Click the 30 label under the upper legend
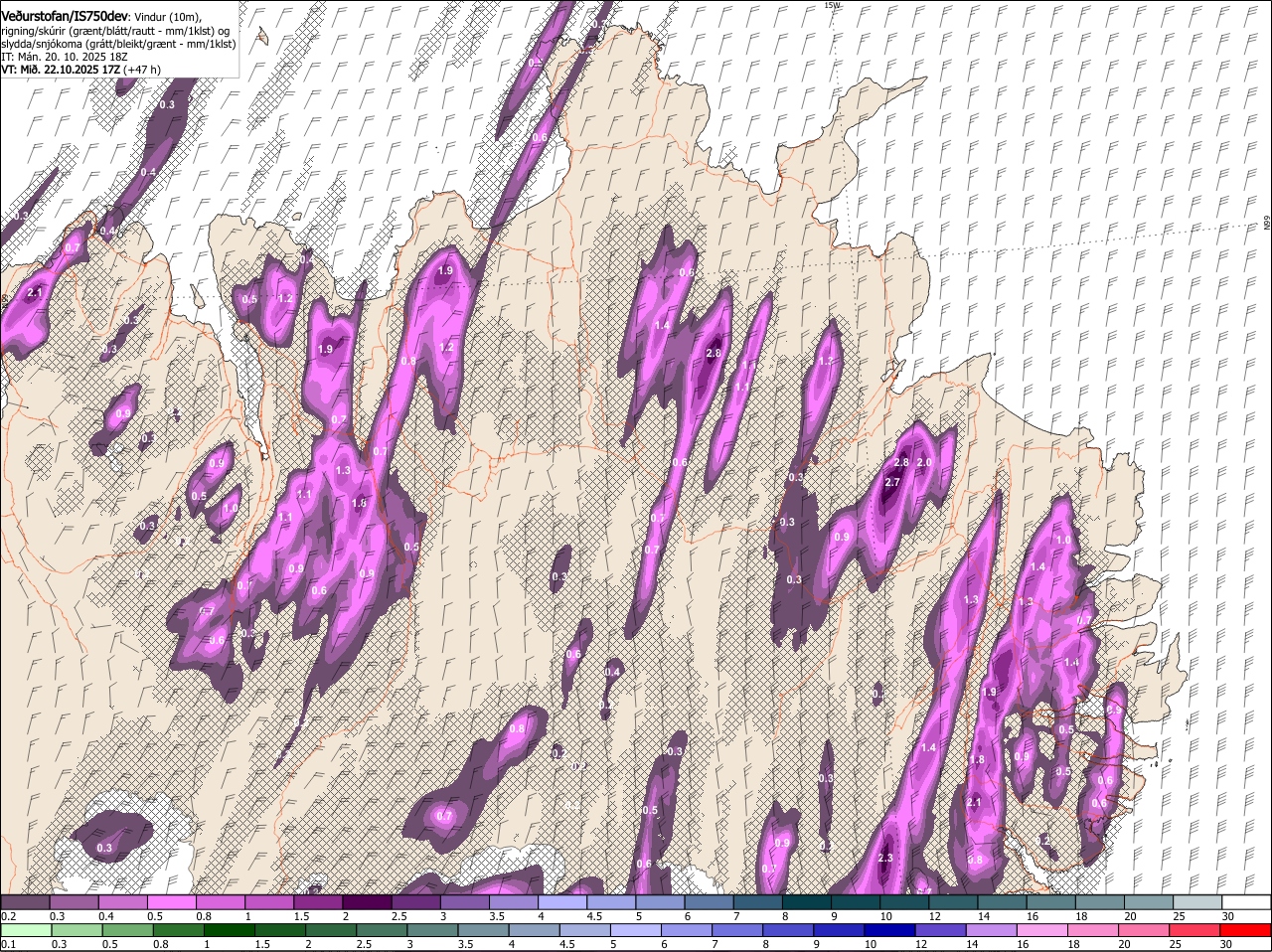1272x952 pixels. pos(1227,915)
